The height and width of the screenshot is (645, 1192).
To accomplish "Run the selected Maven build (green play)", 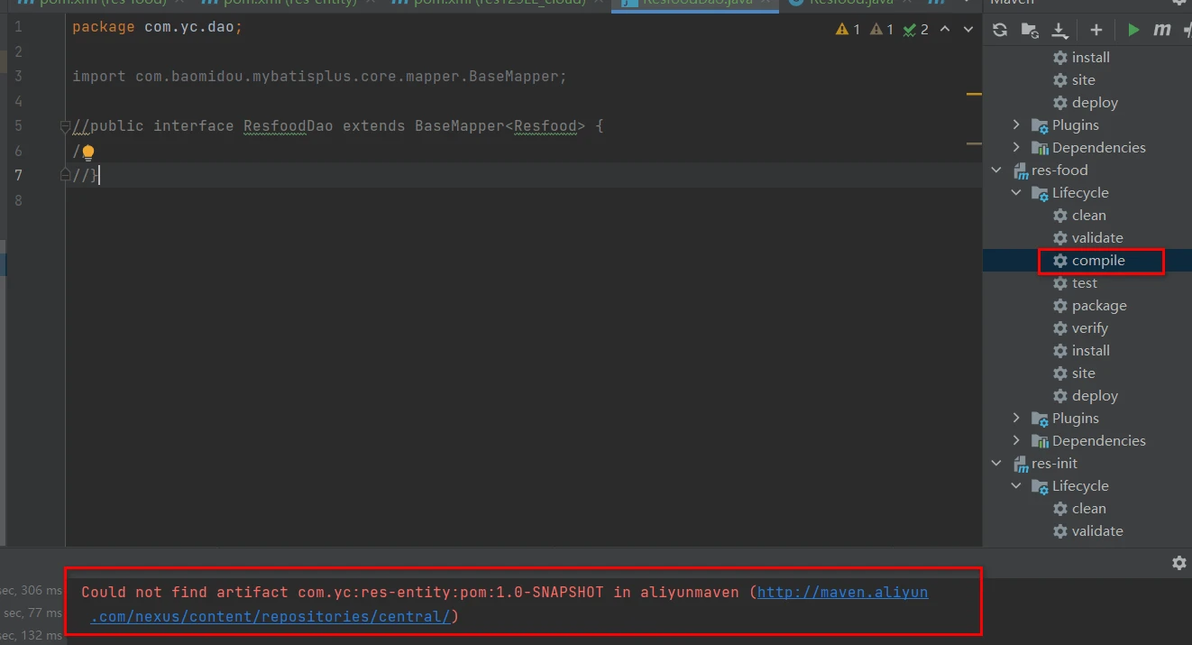I will [1133, 30].
